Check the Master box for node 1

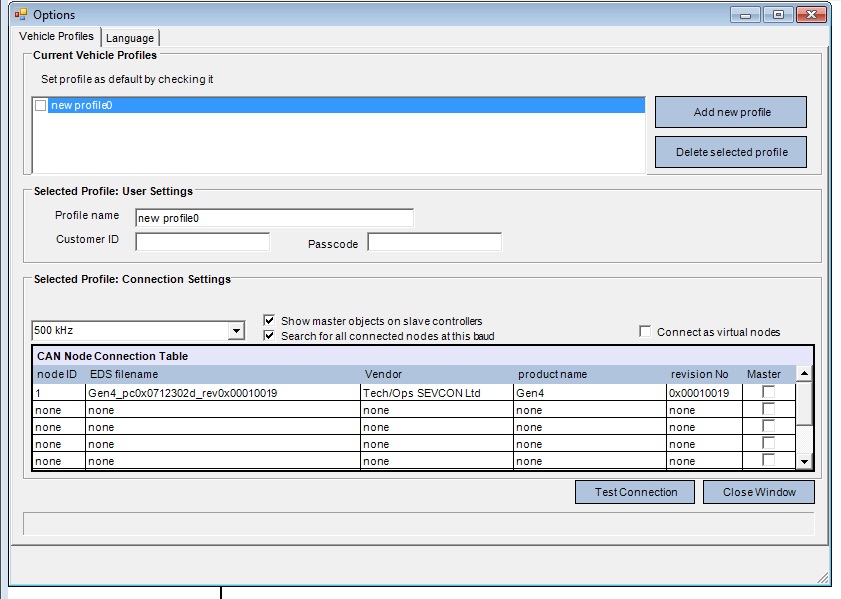tap(768, 392)
